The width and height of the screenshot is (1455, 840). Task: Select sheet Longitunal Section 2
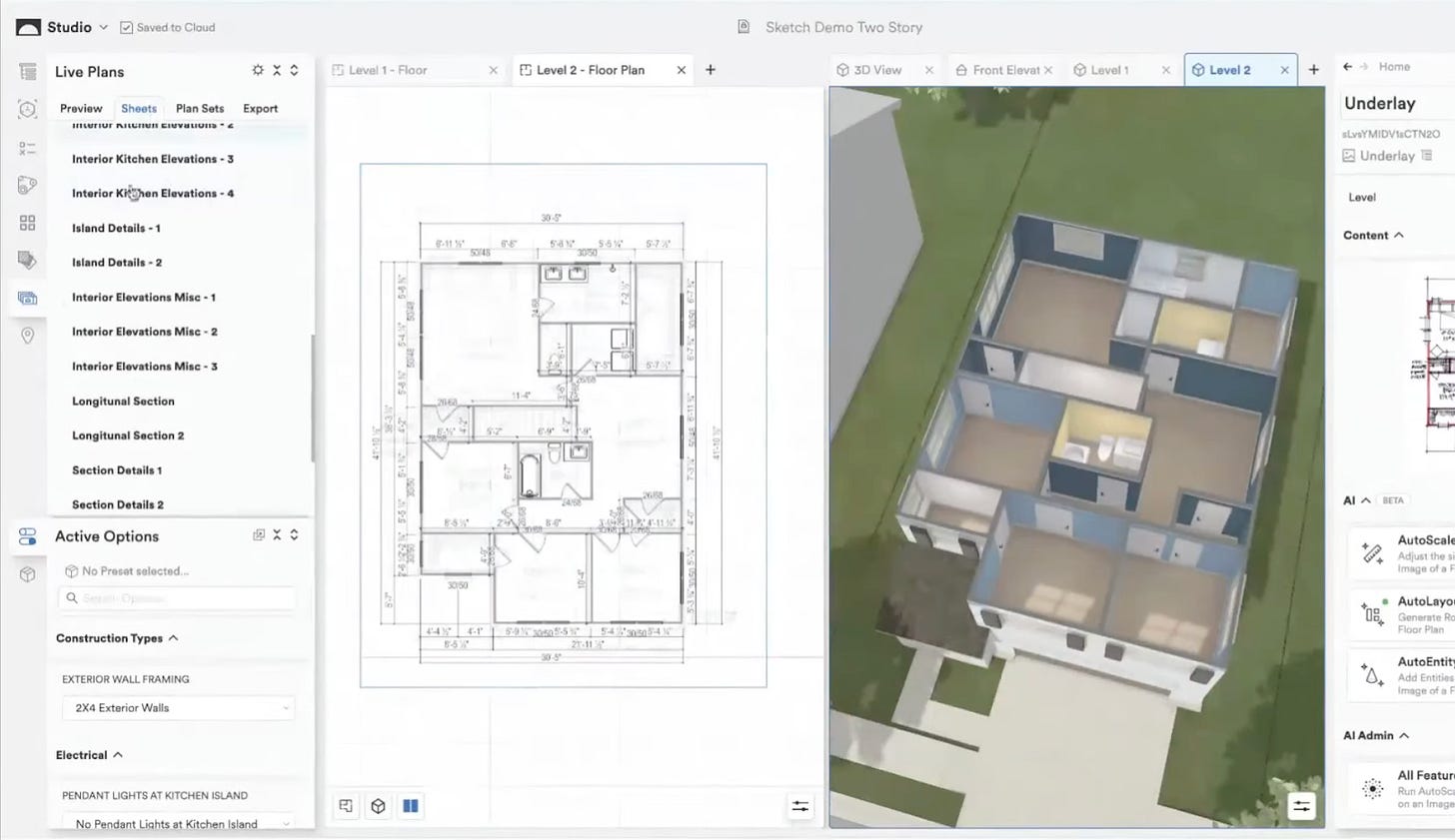coord(128,435)
